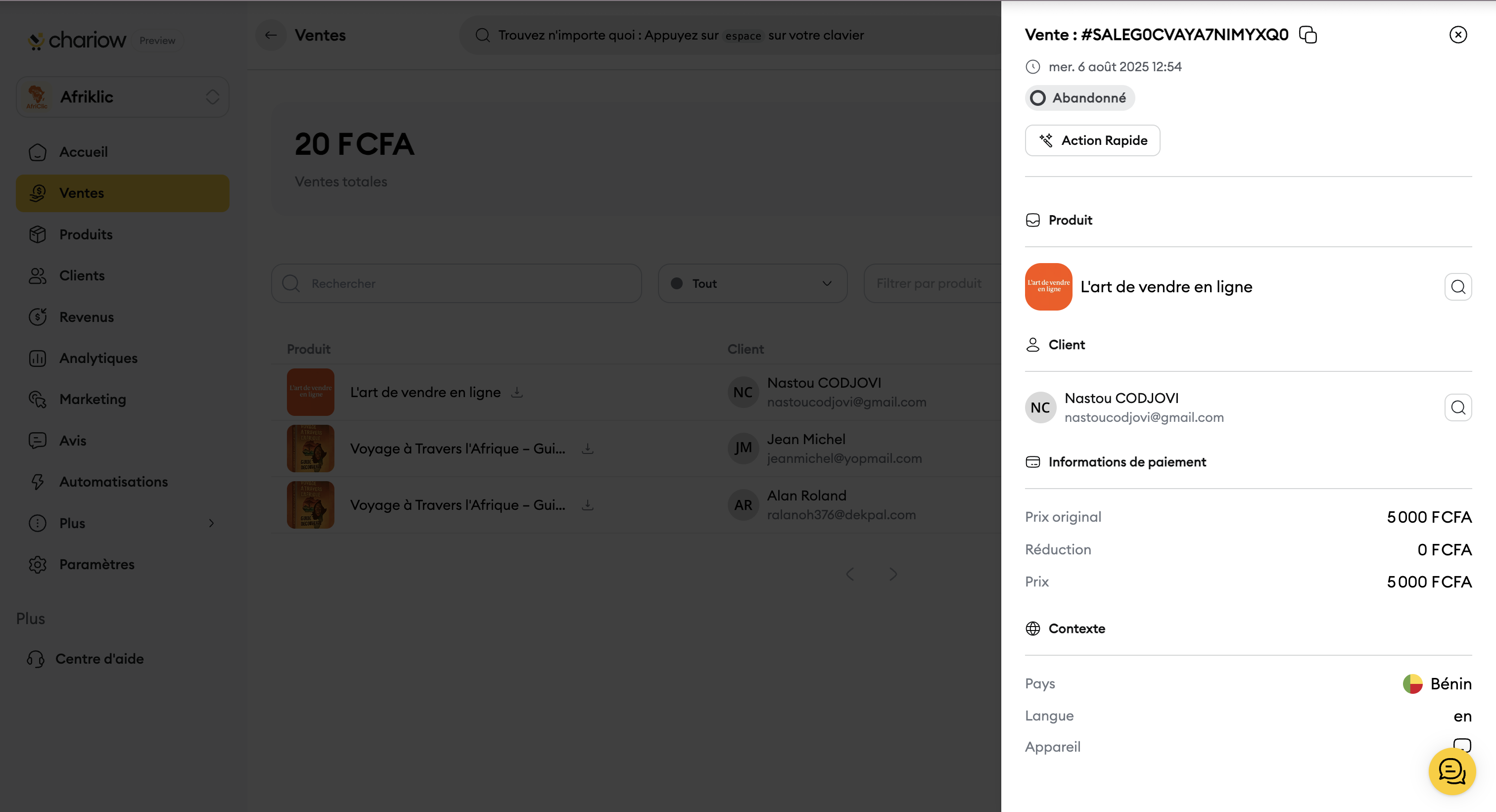Click the Bénin country flag
1496x812 pixels.
pos(1412,684)
